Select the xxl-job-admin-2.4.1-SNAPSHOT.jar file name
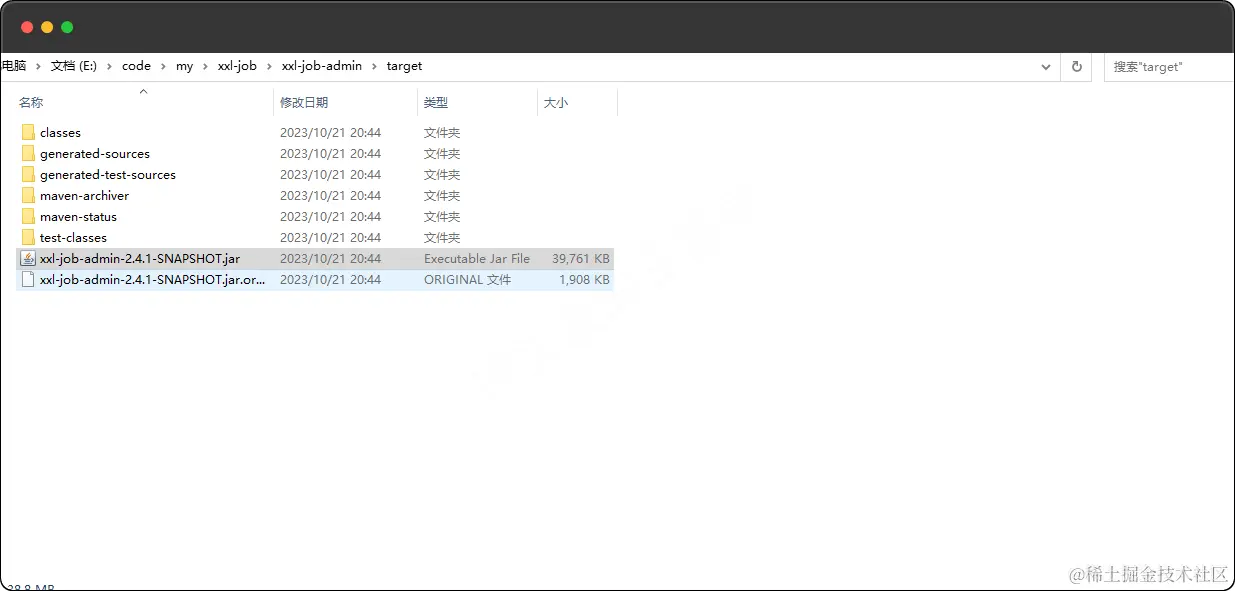 pos(140,258)
